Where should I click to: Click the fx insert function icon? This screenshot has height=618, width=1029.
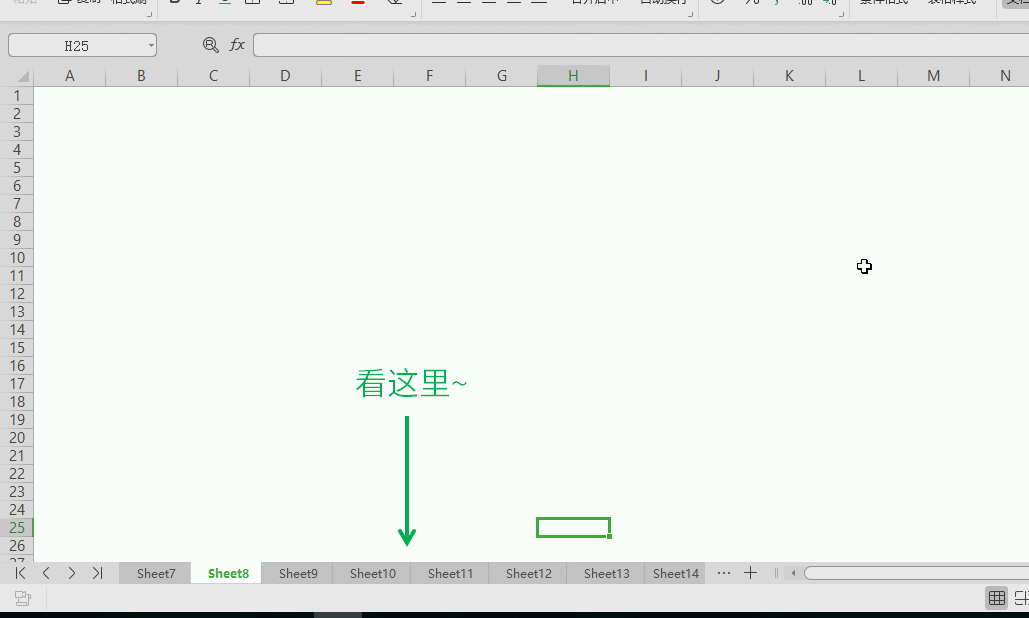(x=236, y=45)
